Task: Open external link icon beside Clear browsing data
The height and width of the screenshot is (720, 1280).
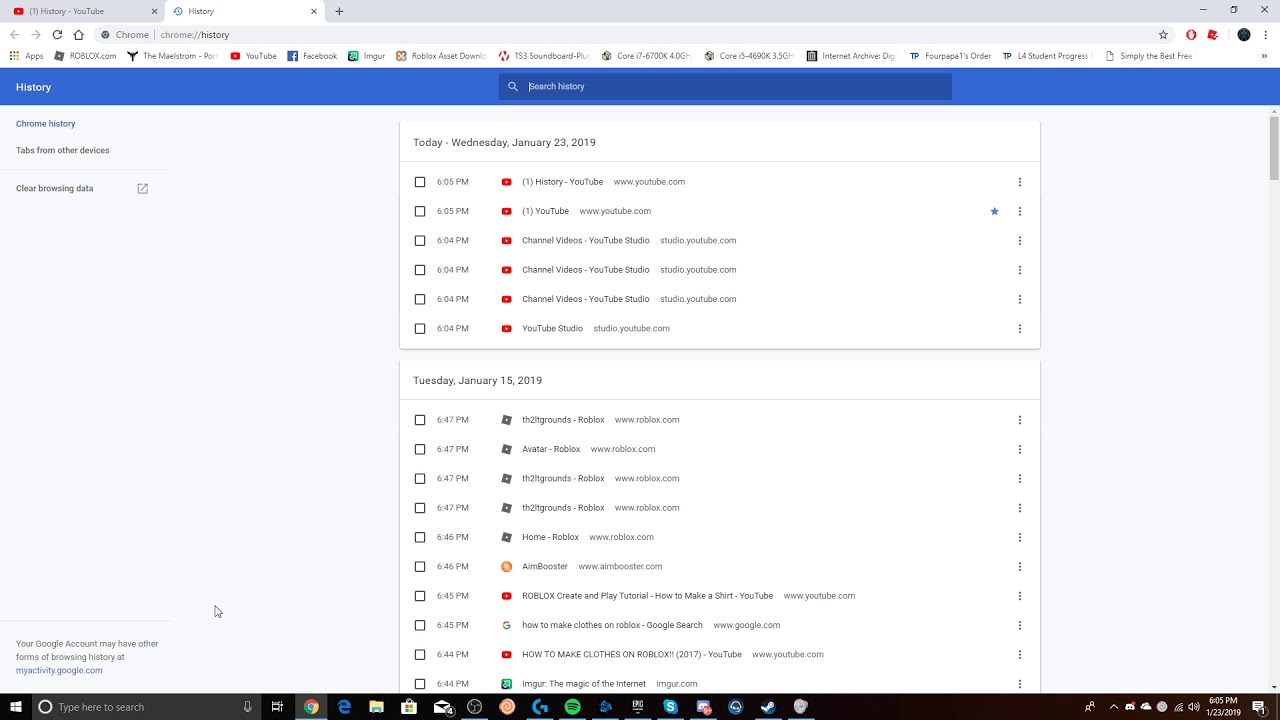Action: coord(142,188)
